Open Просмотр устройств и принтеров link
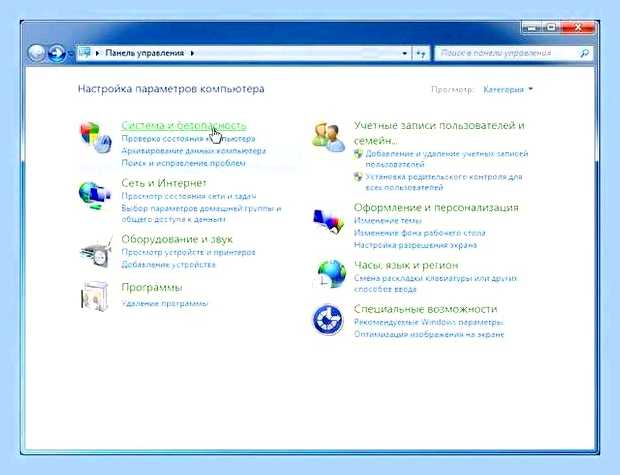620x475 pixels. (188, 252)
